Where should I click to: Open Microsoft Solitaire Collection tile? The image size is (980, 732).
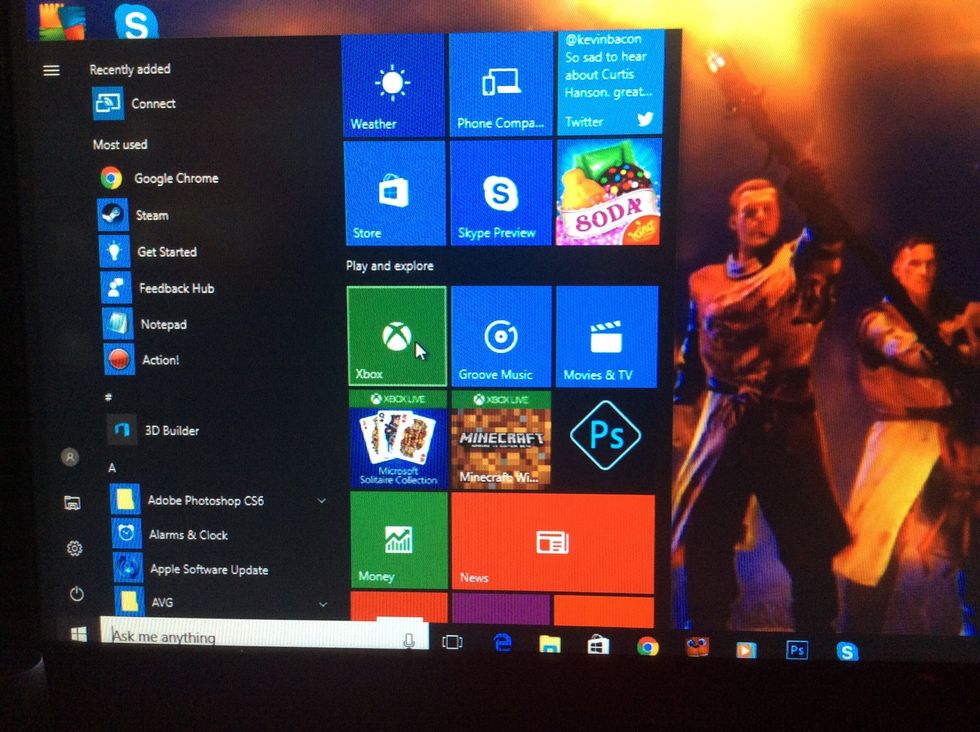[x=398, y=439]
